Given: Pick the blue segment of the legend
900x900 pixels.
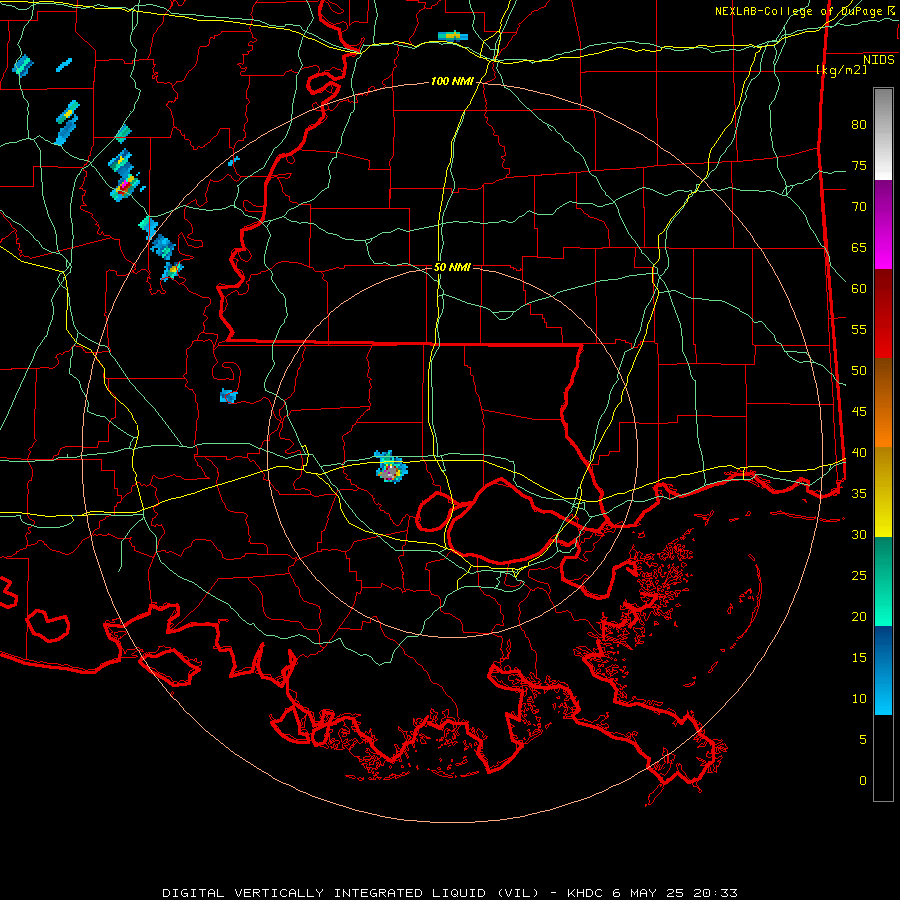Looking at the screenshot, I should pyautogui.click(x=883, y=670).
